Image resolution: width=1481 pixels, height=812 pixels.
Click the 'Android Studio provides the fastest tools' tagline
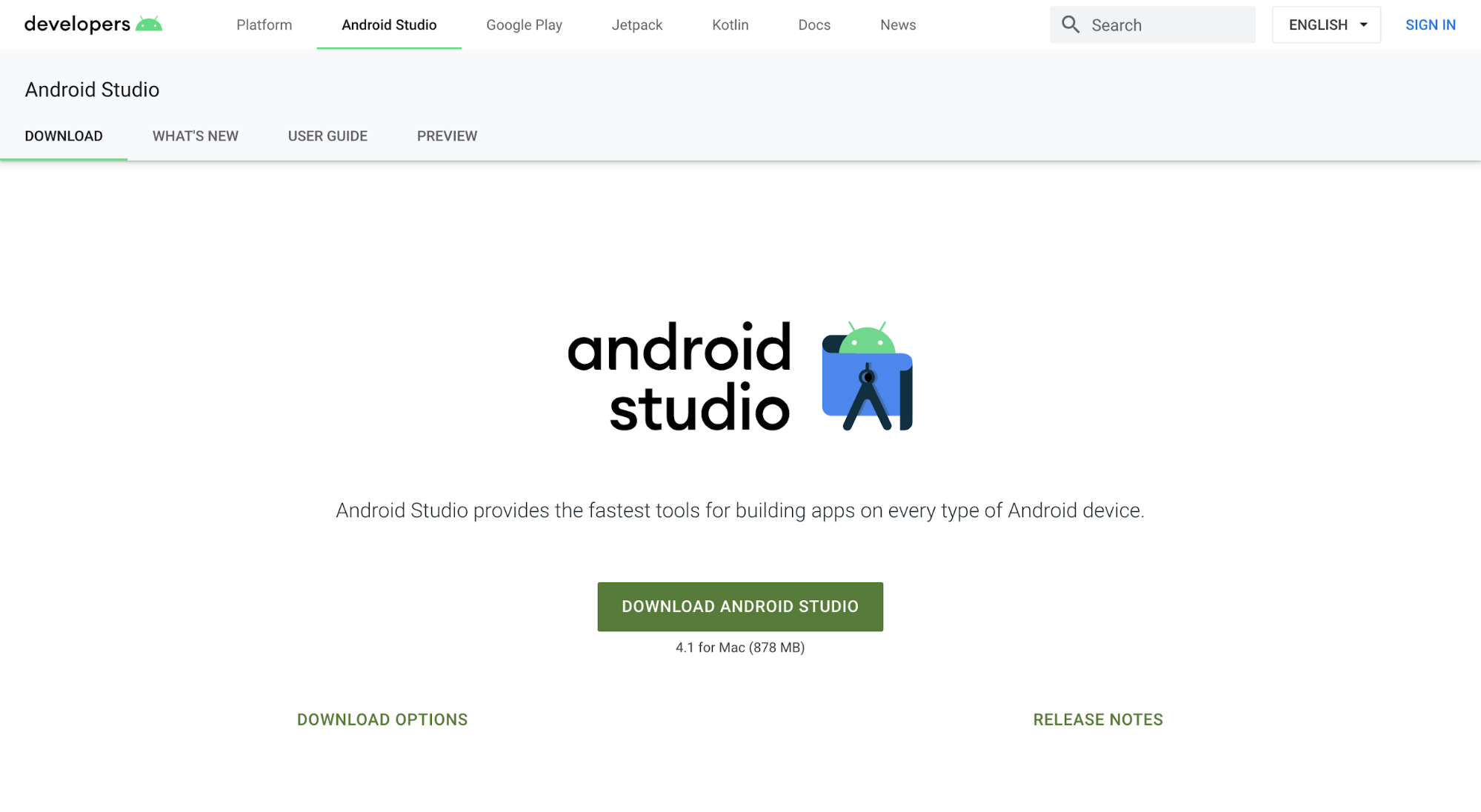(x=740, y=510)
